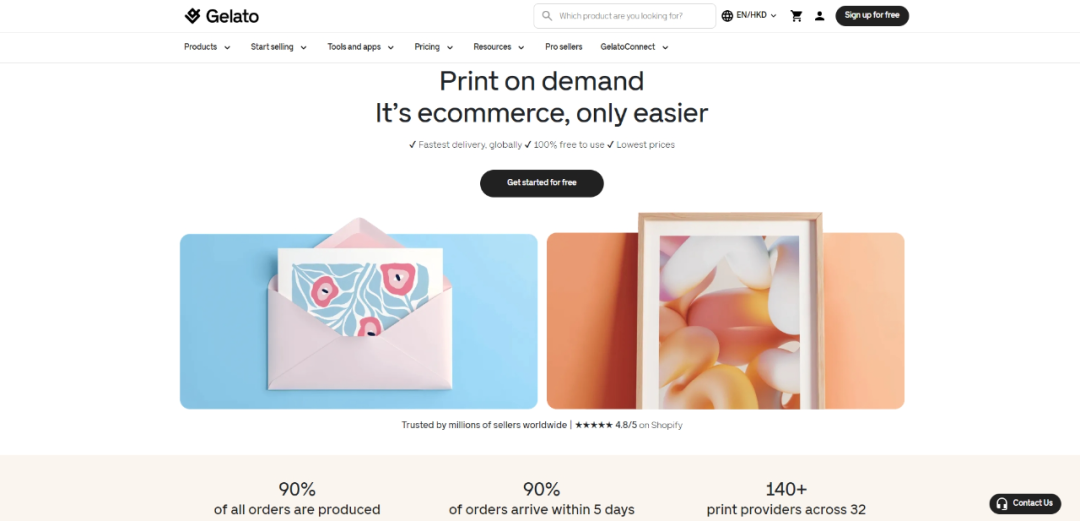1080x521 pixels.
Task: Click the search magnifier icon
Action: 547,16
